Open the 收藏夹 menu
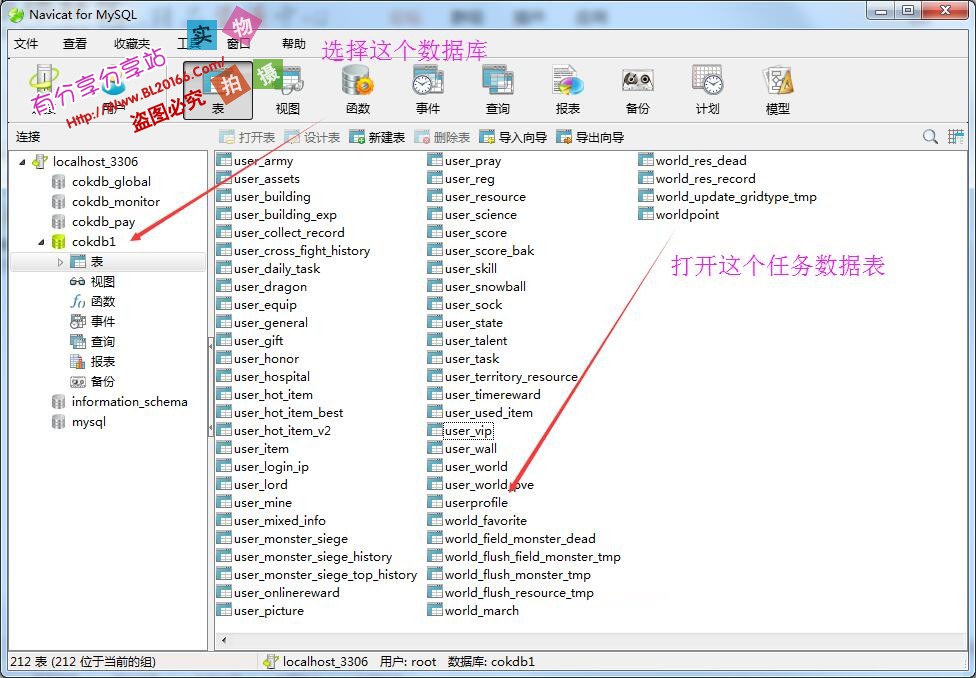Image resolution: width=976 pixels, height=678 pixels. [x=132, y=44]
